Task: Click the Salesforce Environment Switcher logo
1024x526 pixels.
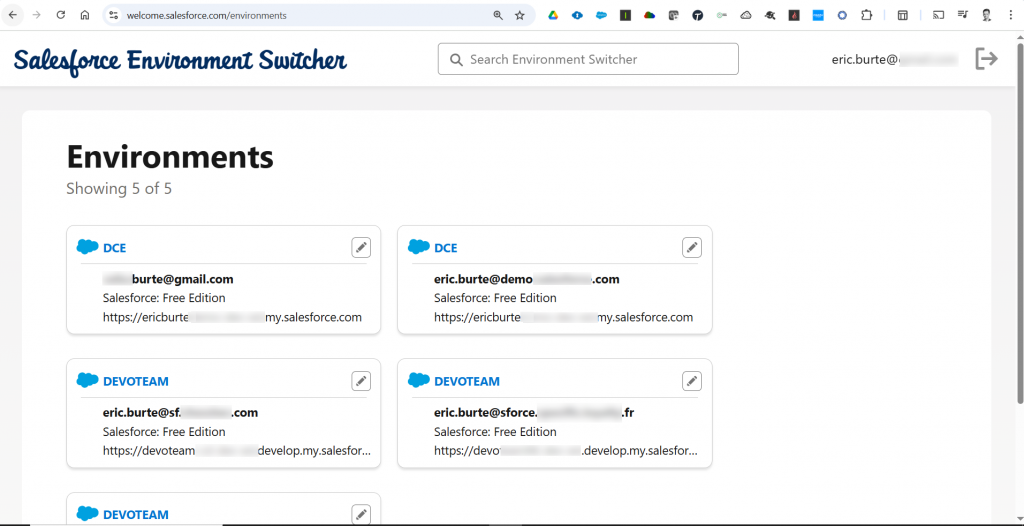Action: pos(180,61)
